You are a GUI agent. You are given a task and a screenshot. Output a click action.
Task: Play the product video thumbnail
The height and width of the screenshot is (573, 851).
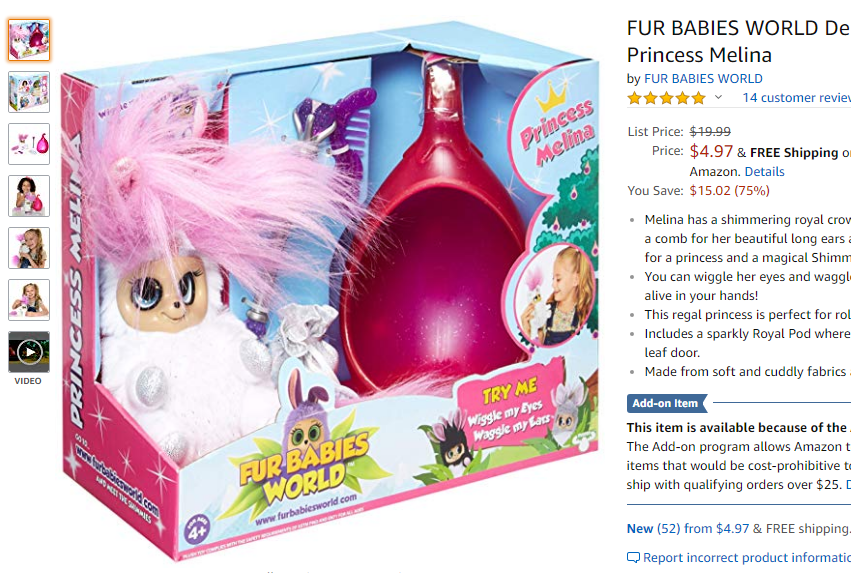(x=29, y=352)
